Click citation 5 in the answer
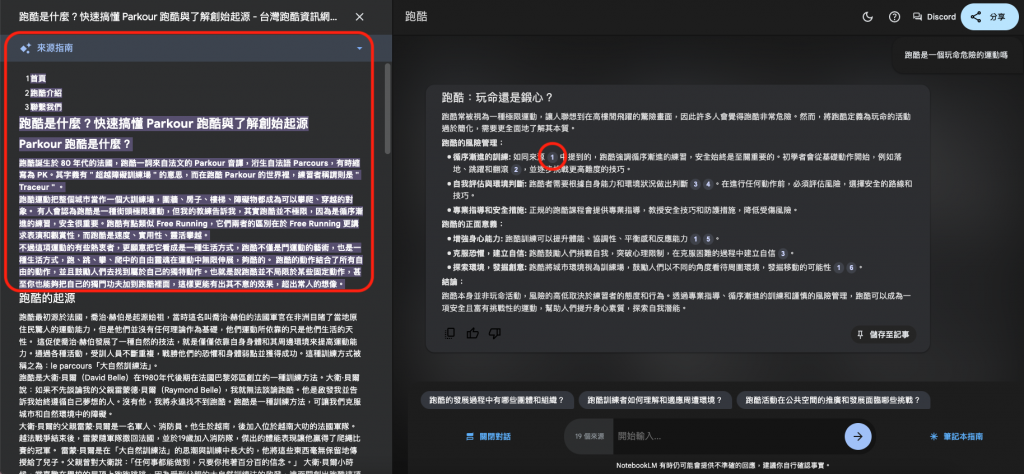 708,238
